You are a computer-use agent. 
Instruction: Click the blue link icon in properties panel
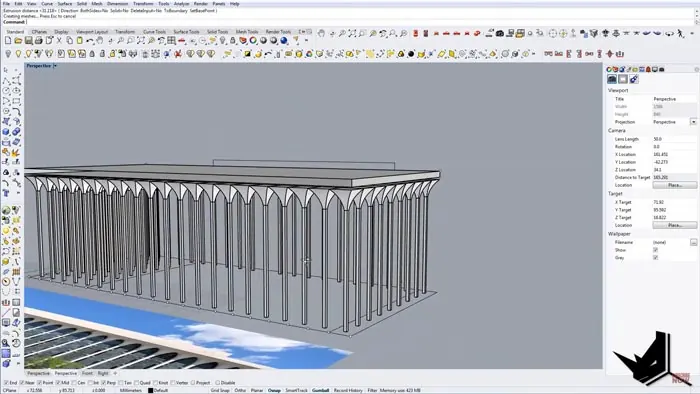(633, 79)
